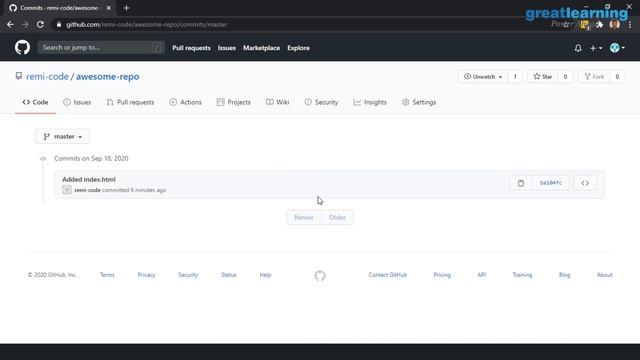Screen dimensions: 640x360
Task: Open the Code tab
Action: pos(36,102)
